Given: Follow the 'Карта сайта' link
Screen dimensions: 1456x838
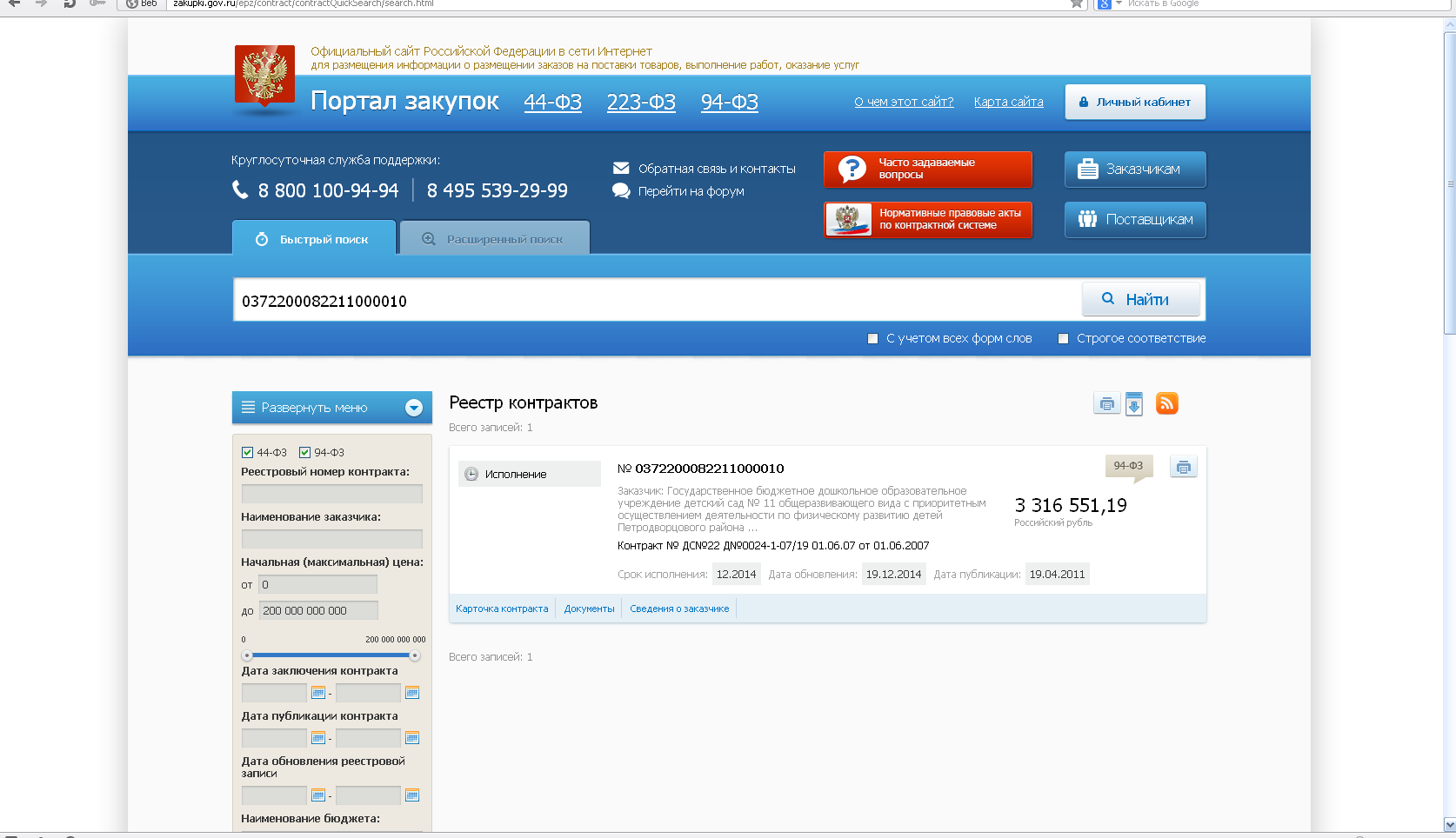Looking at the screenshot, I should point(1008,102).
